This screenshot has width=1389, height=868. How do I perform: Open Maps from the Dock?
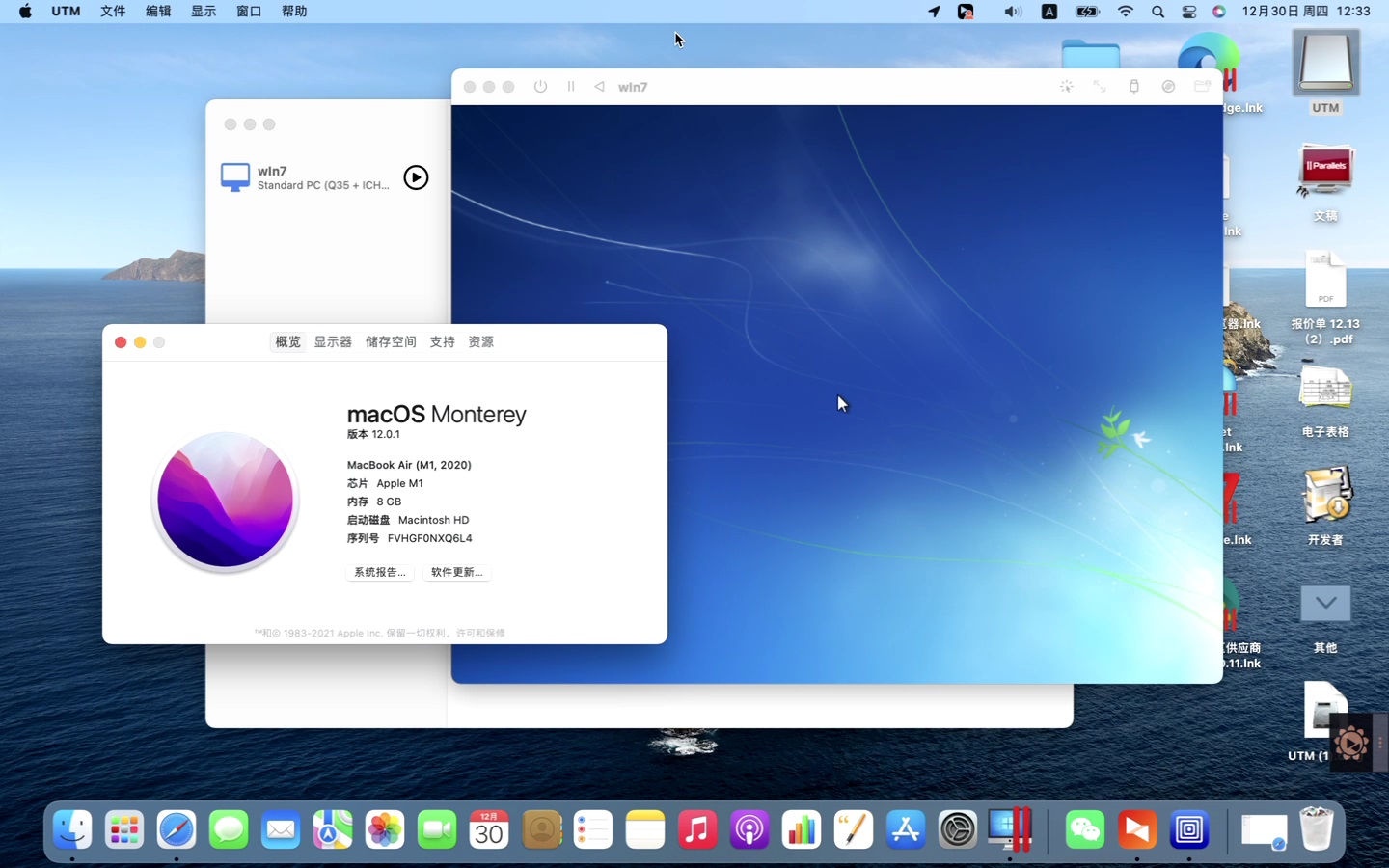333,829
